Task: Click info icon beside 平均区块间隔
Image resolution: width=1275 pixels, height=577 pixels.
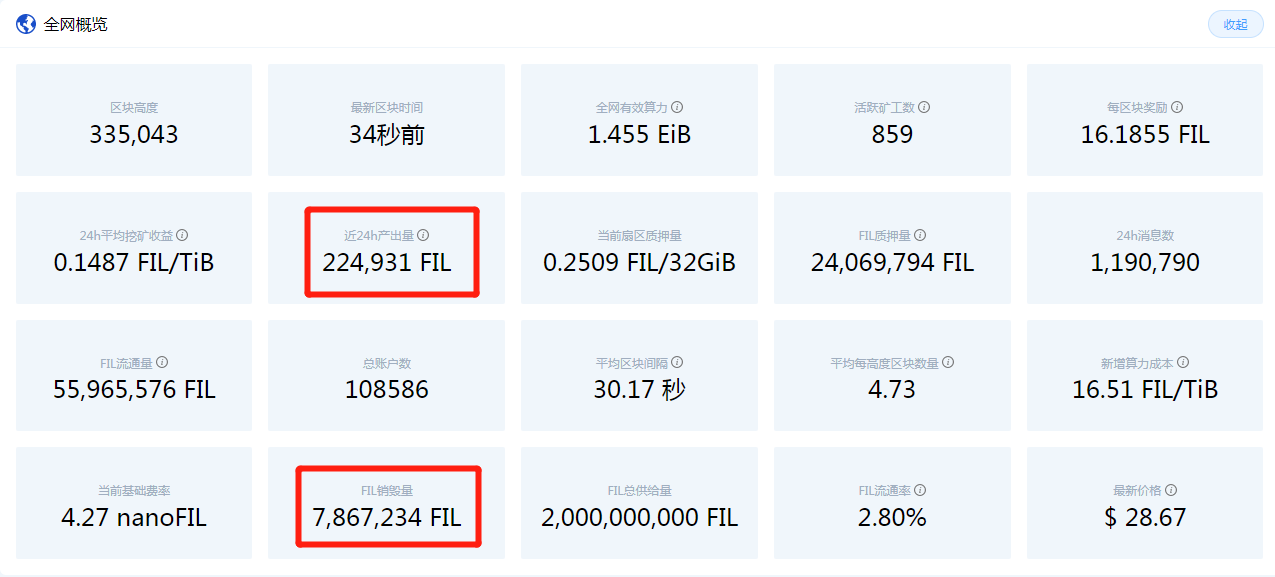Action: point(677,363)
